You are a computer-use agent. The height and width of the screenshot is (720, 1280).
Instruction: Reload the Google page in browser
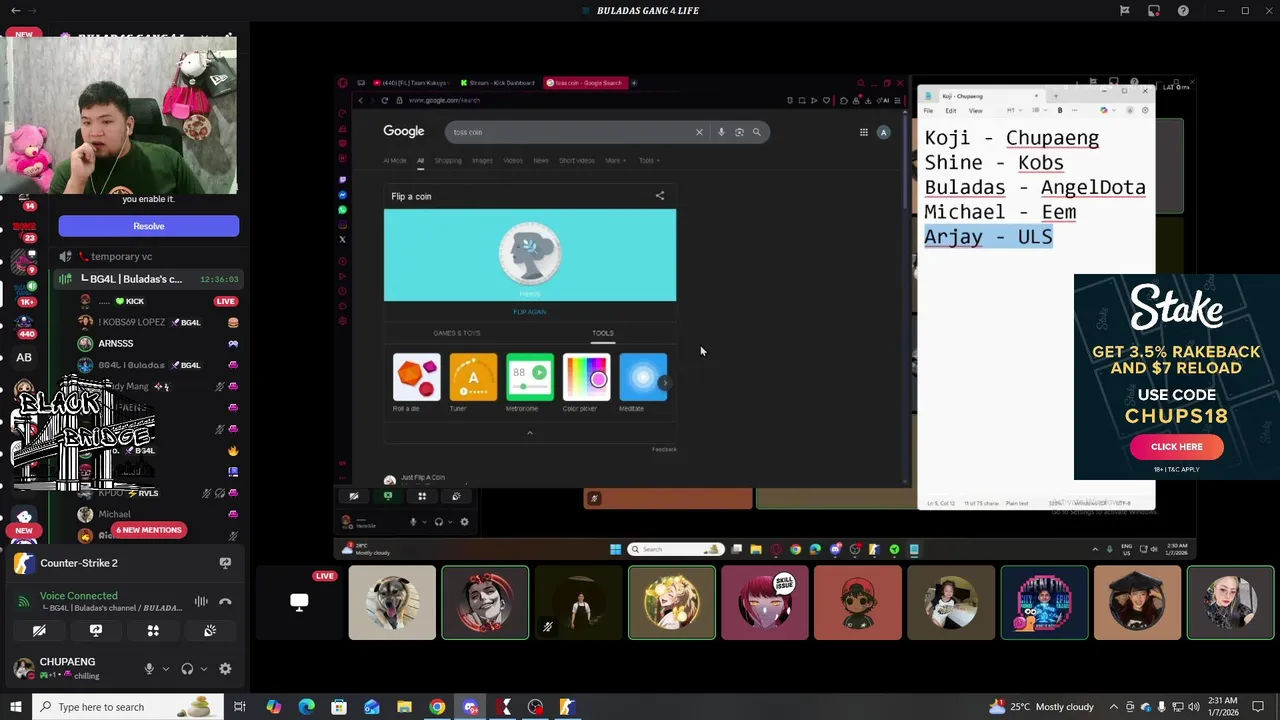tap(385, 100)
